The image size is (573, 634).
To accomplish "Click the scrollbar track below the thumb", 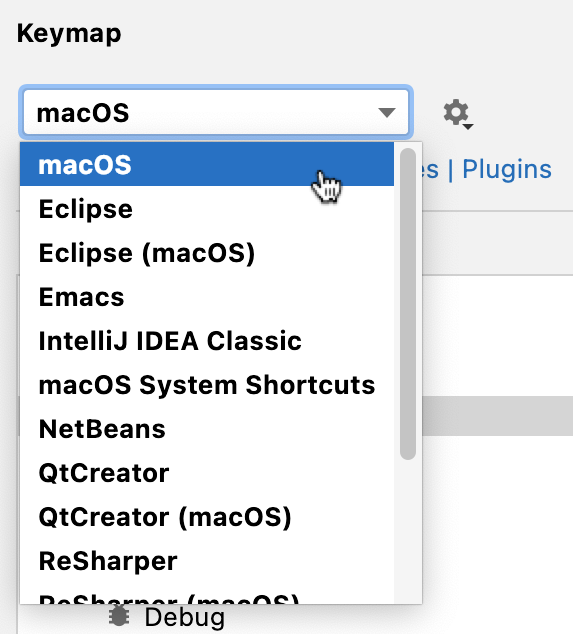I will pos(408,530).
